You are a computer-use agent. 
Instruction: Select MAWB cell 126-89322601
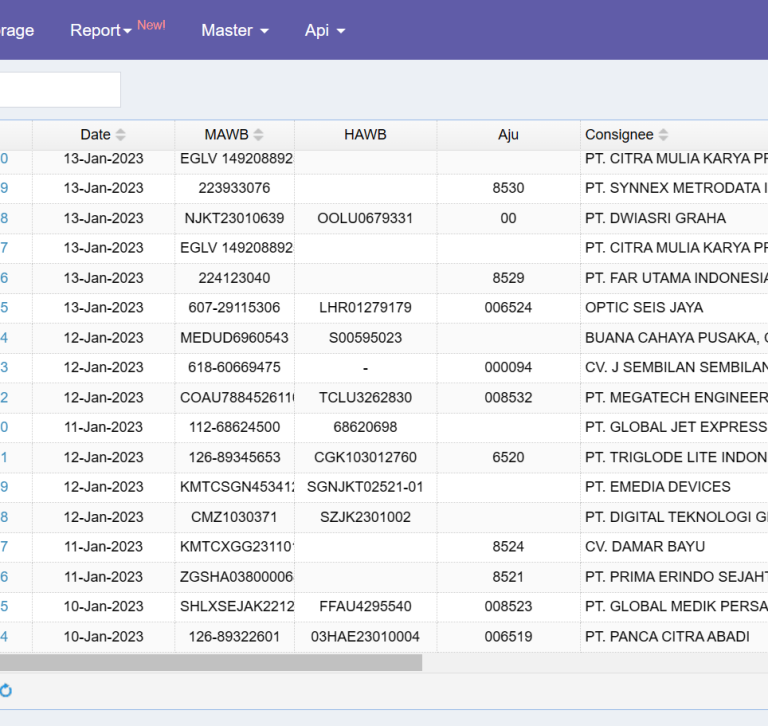(x=234, y=636)
